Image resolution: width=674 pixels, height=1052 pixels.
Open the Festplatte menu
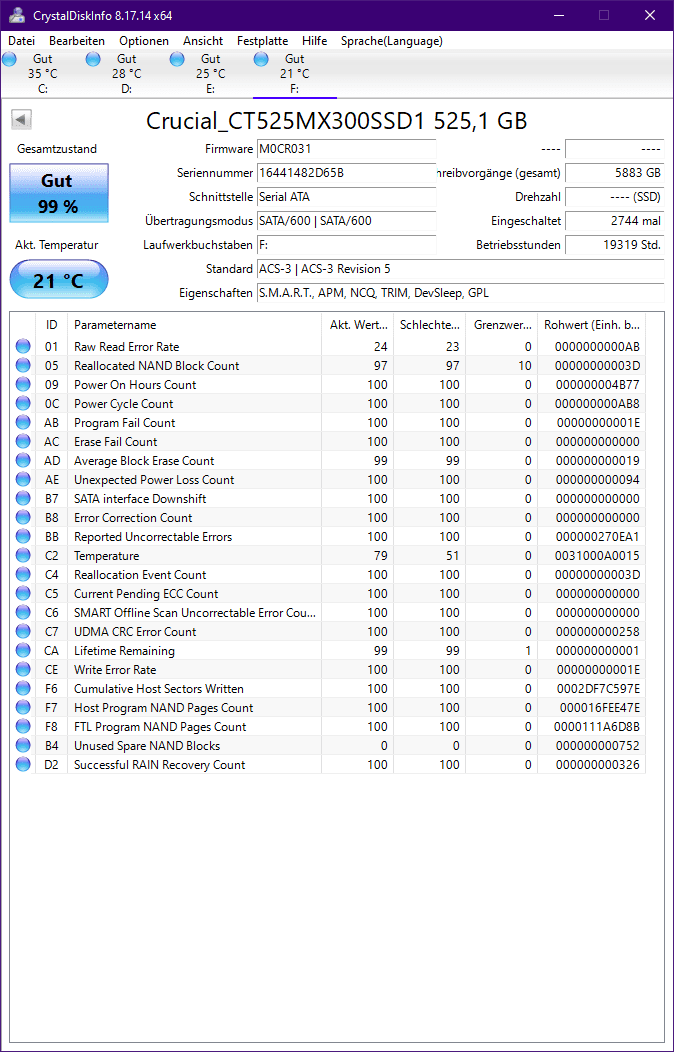click(263, 41)
